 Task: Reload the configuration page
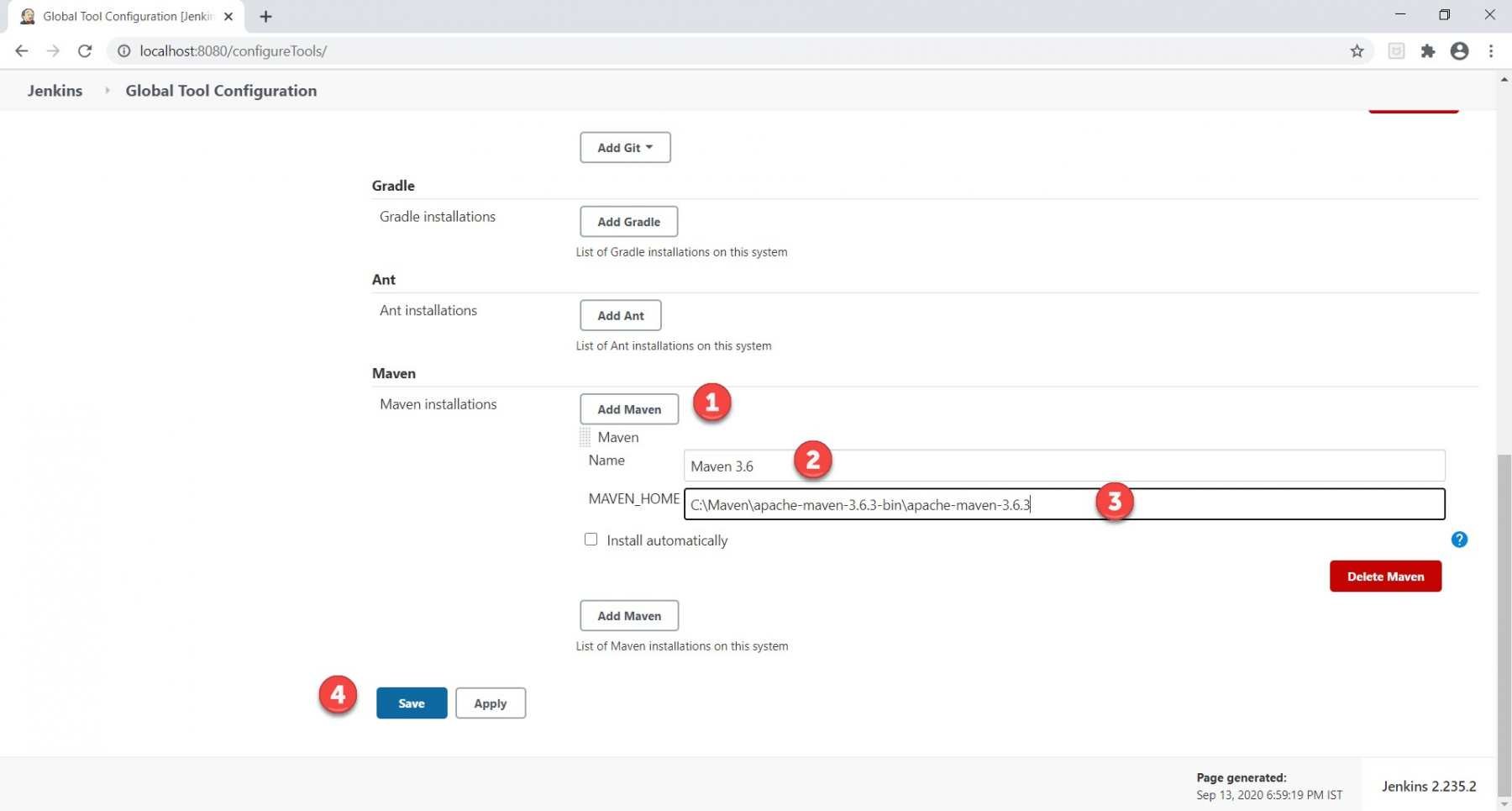(85, 50)
